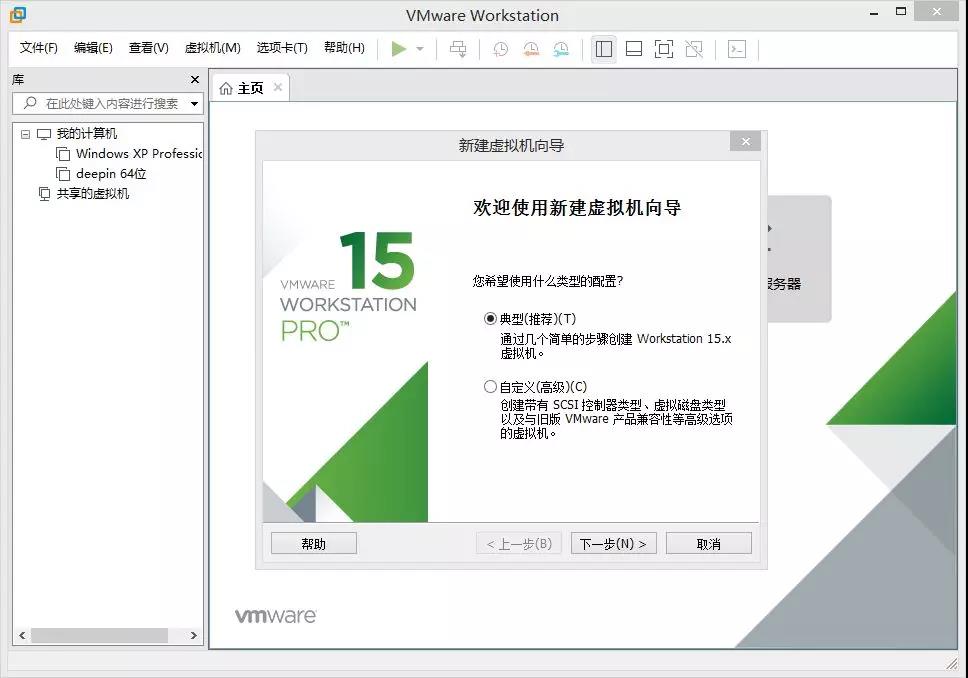
Task: Collapse the 我的计算机 tree node
Action: [x=26, y=134]
